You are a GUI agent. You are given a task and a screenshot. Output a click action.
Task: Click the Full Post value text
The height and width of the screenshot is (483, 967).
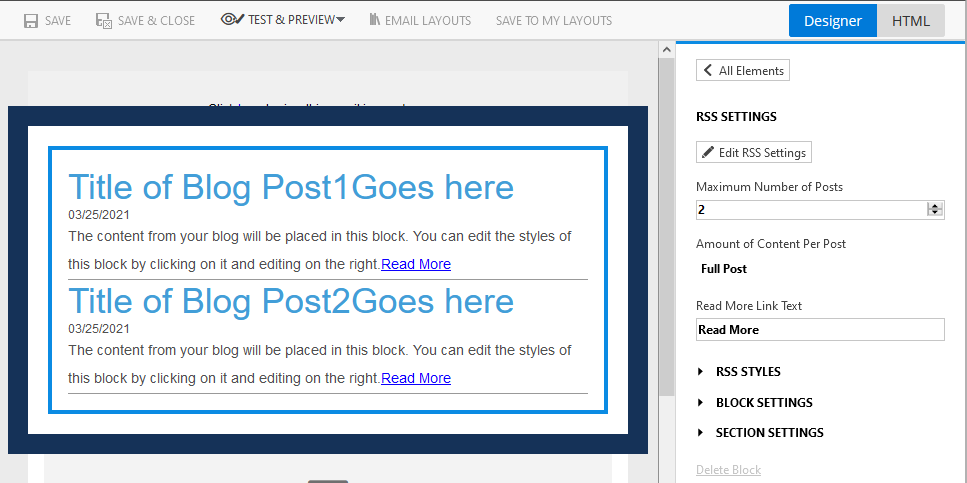click(x=724, y=269)
